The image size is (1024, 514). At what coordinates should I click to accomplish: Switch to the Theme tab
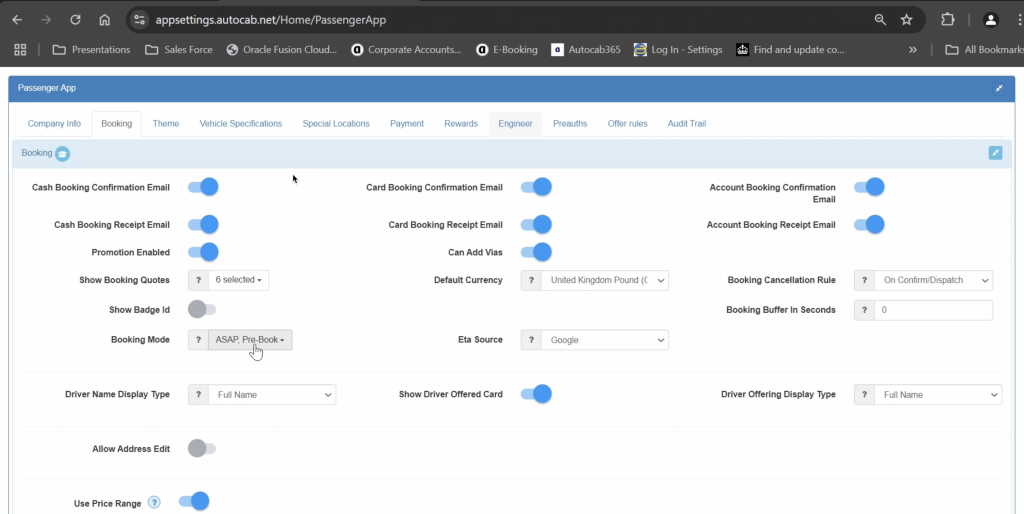click(166, 123)
